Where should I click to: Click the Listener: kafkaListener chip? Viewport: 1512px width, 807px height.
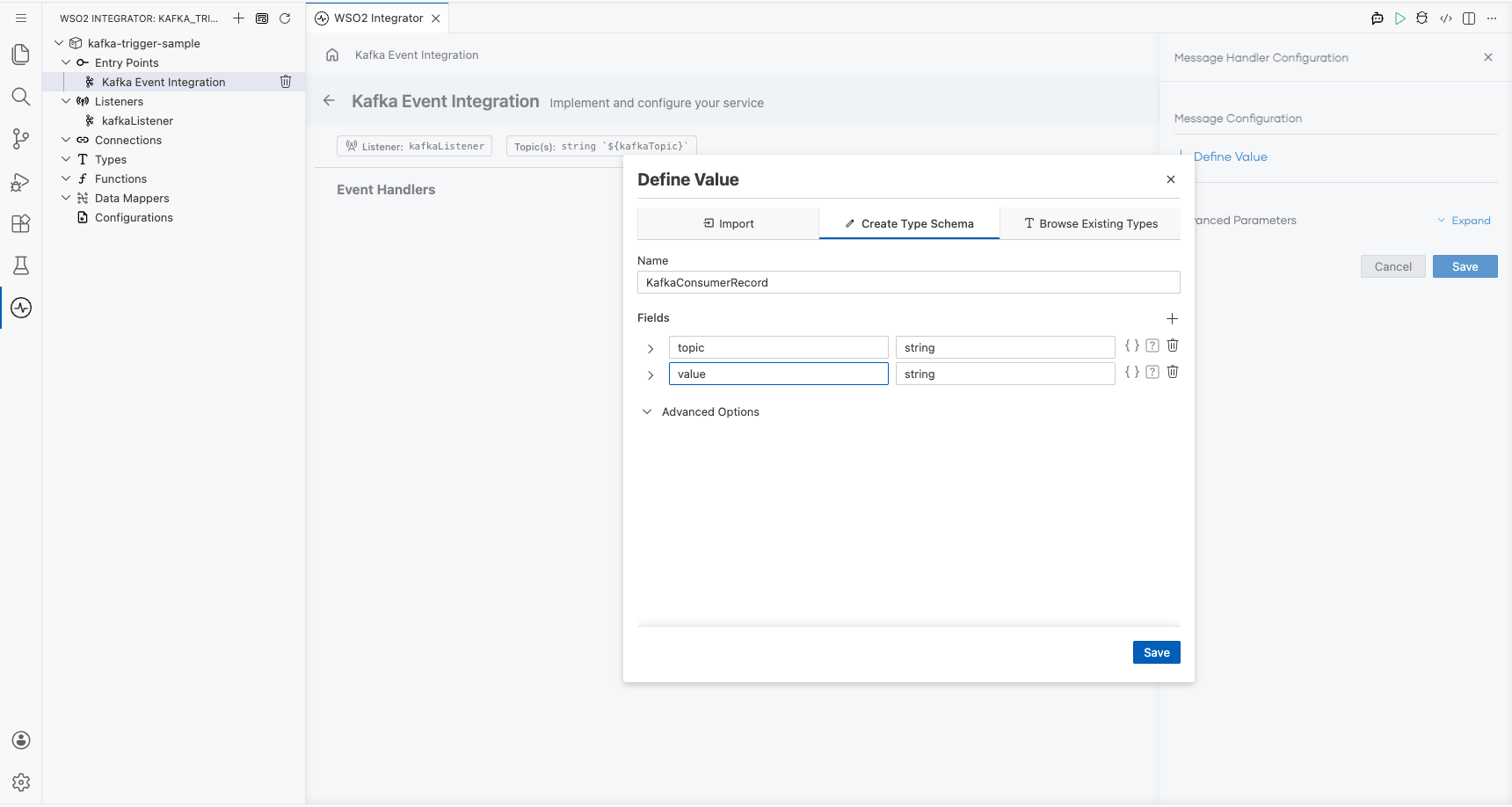[415, 146]
